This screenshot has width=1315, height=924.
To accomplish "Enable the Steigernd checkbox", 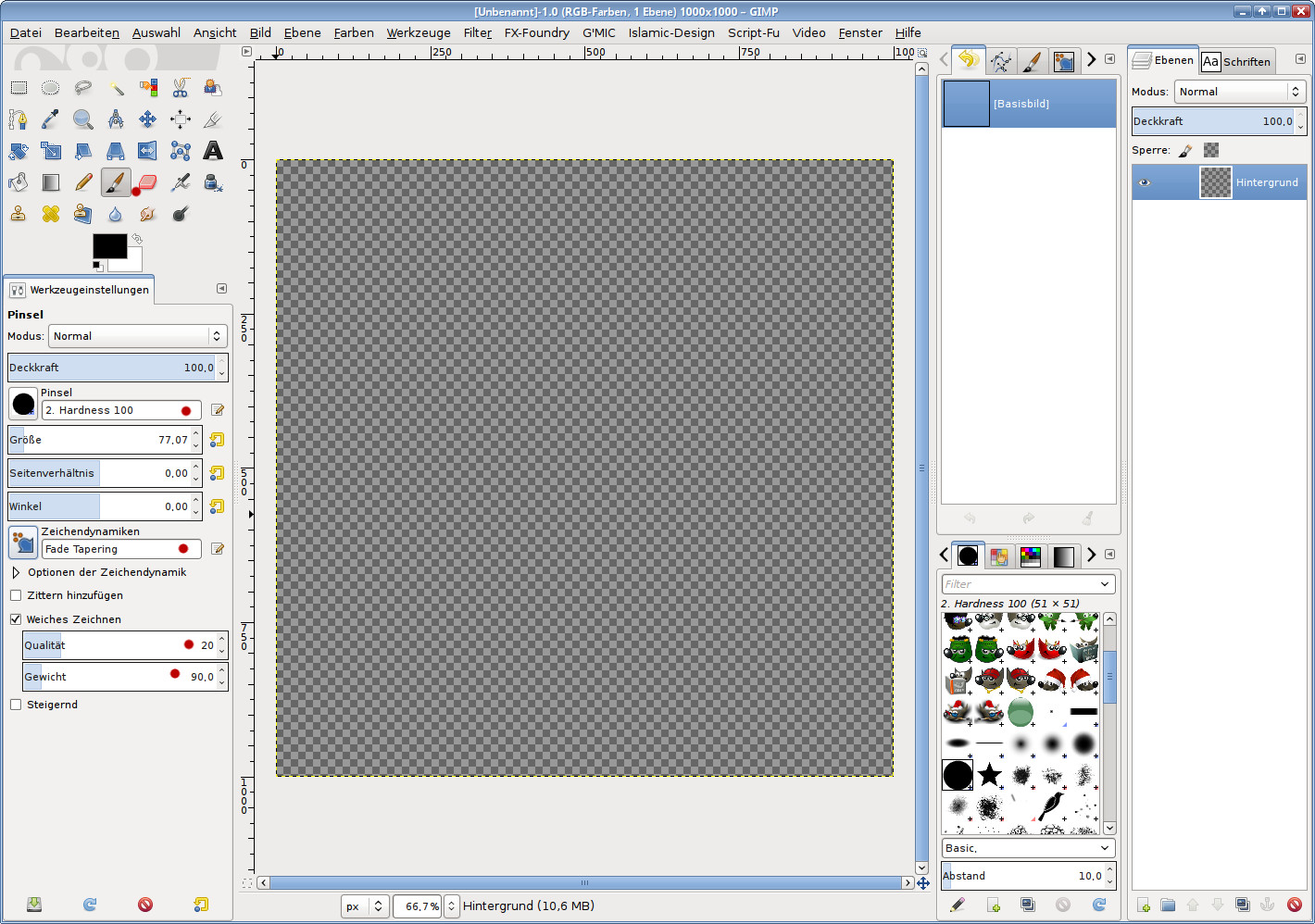I will coord(16,705).
